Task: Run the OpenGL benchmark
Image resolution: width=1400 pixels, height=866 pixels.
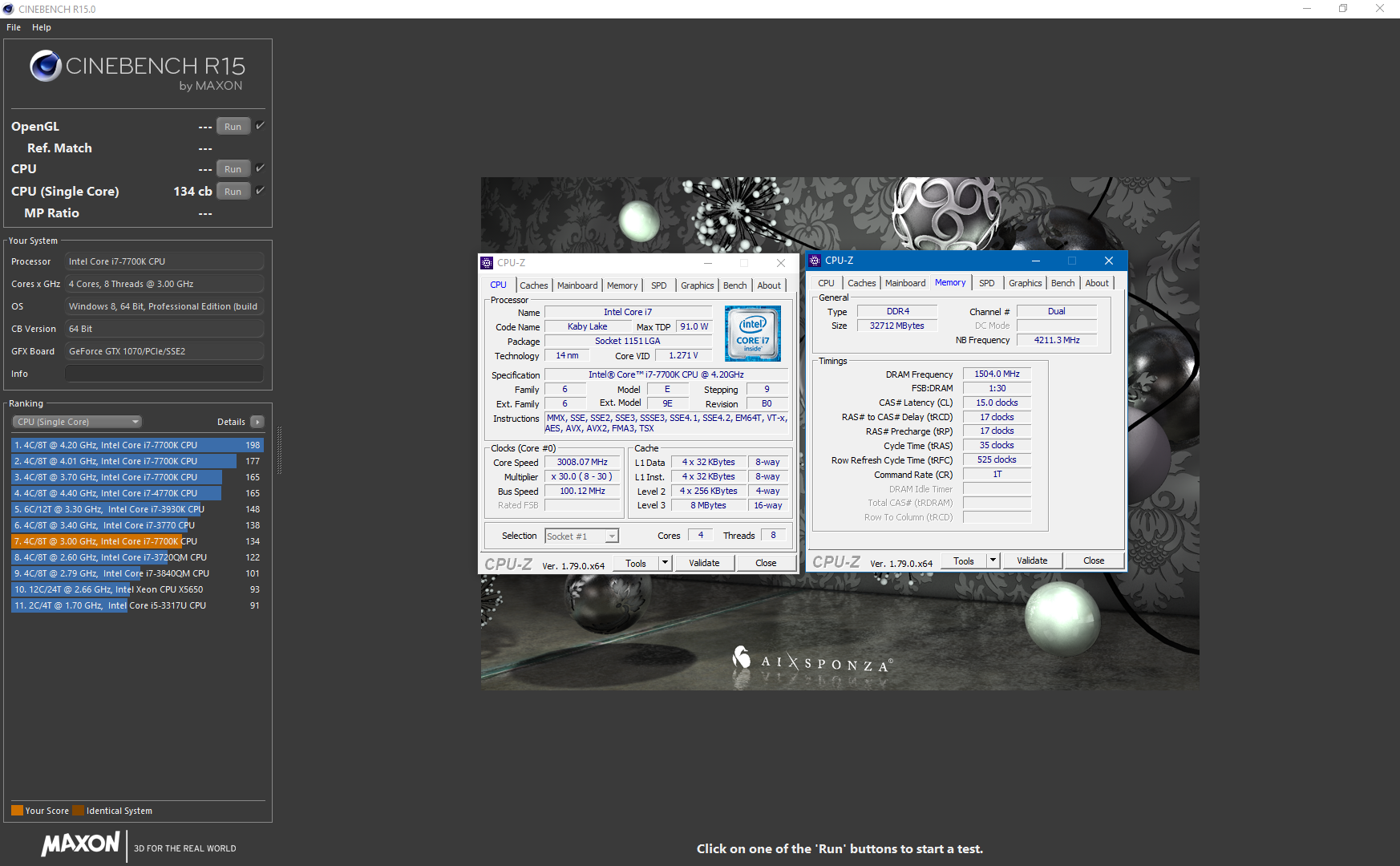Action: [x=233, y=127]
